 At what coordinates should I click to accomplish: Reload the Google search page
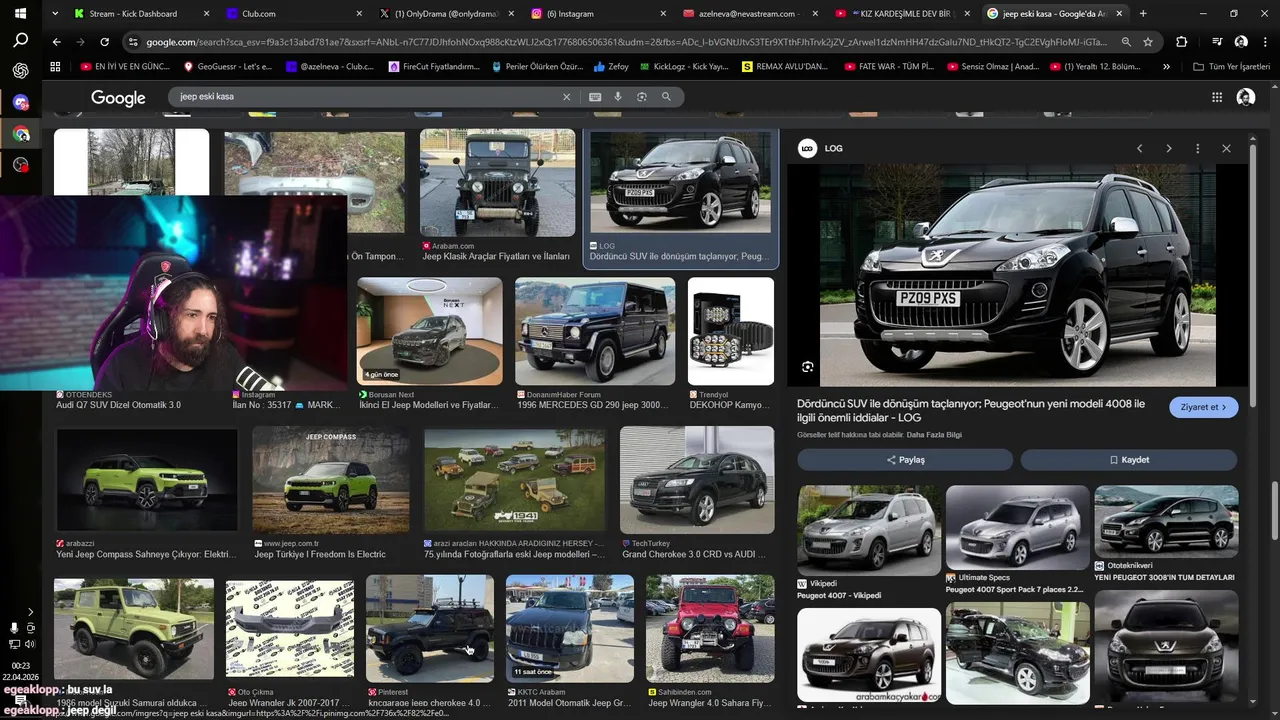(x=105, y=42)
